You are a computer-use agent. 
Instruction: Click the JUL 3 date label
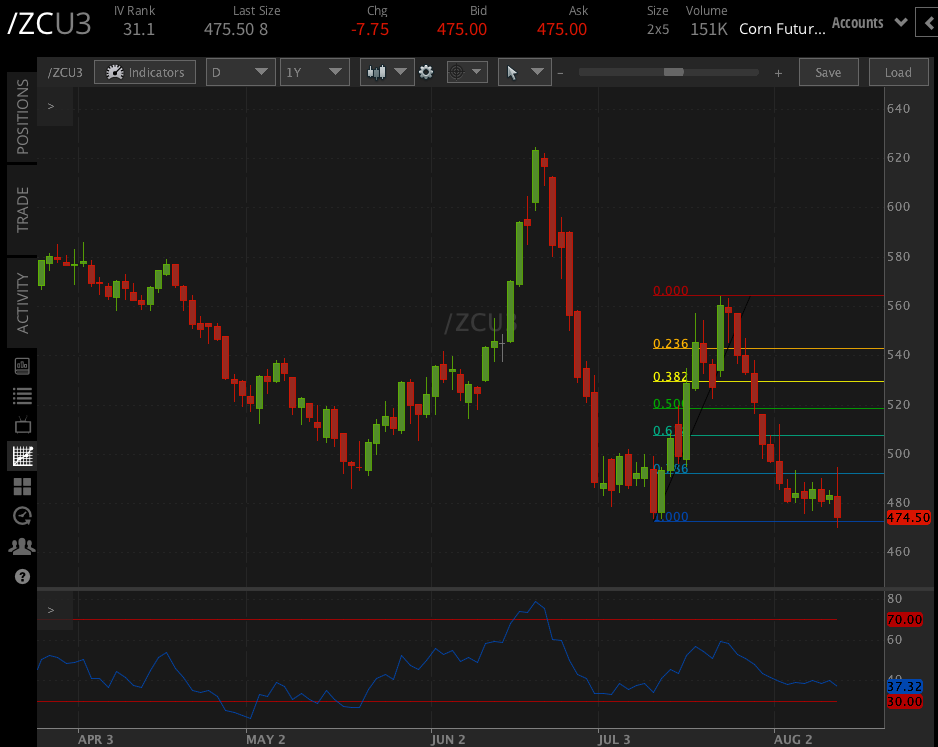click(x=614, y=739)
